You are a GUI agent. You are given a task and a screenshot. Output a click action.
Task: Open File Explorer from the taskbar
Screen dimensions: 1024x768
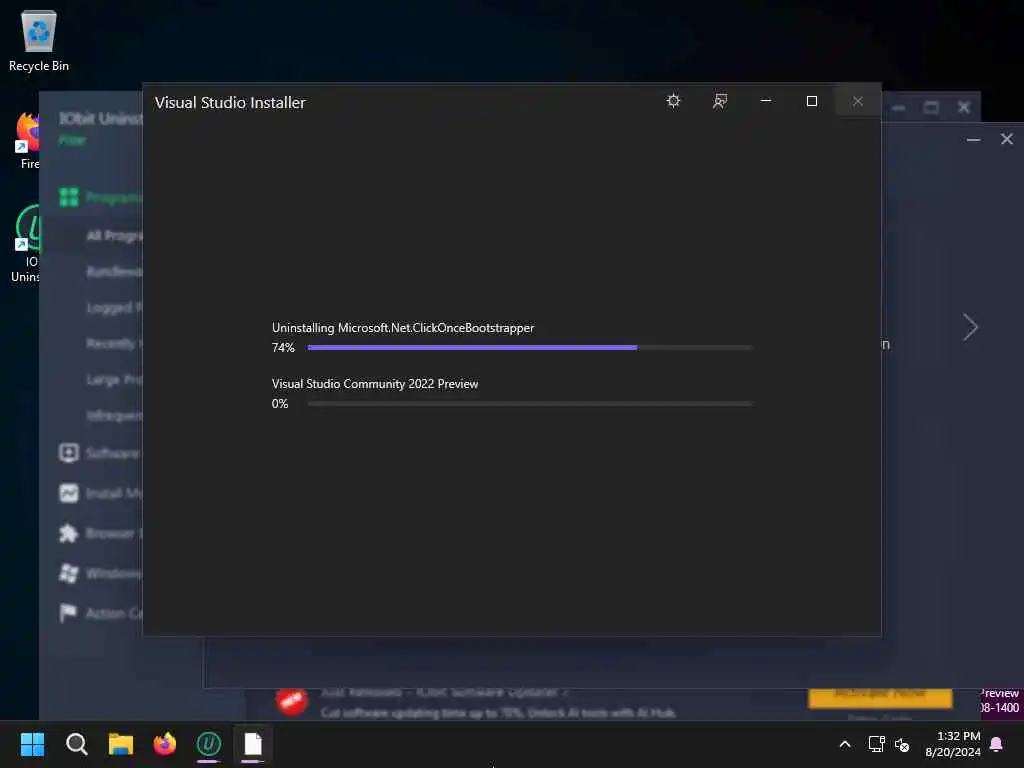pos(121,744)
